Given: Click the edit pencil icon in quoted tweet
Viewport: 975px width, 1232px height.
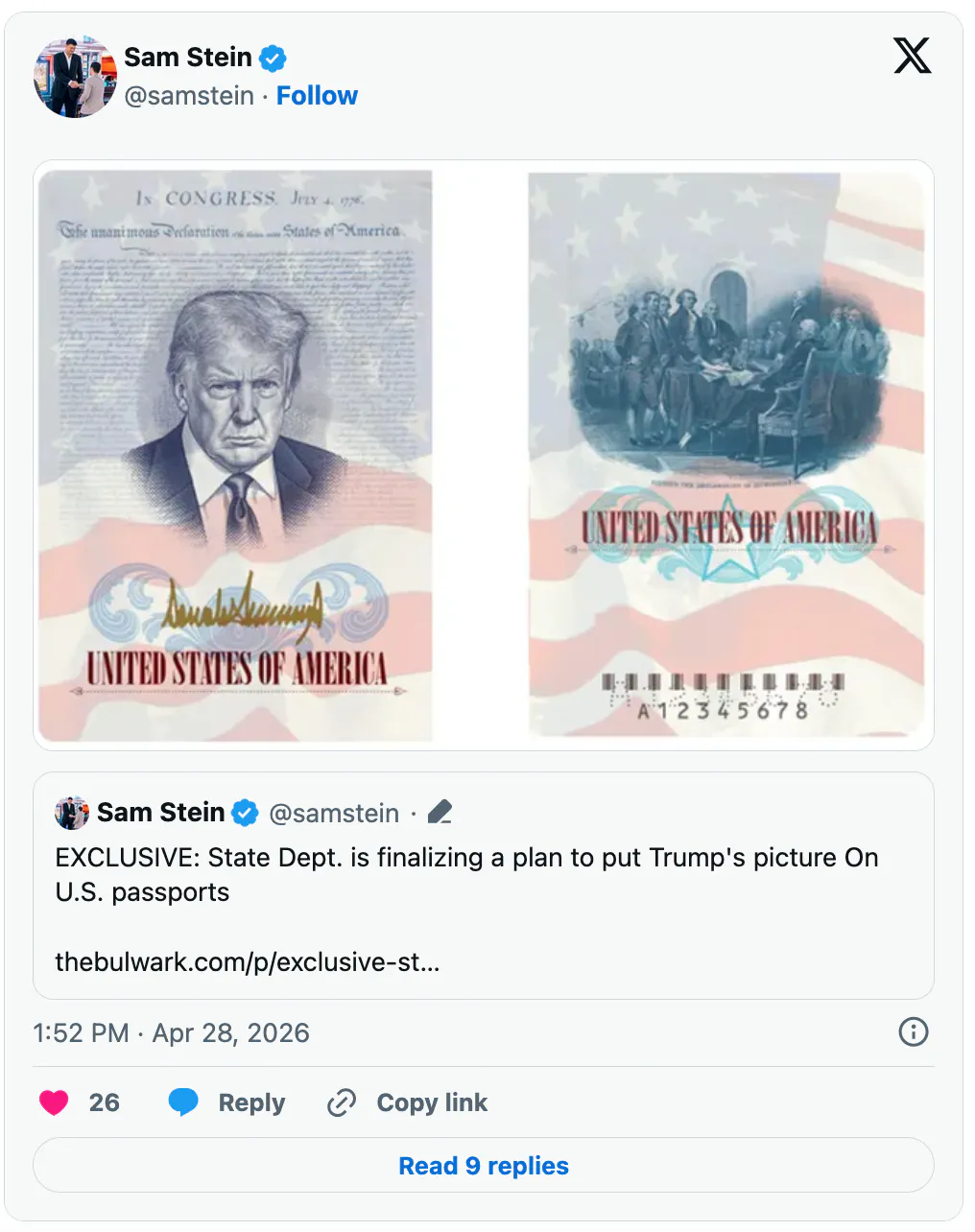Looking at the screenshot, I should [x=440, y=811].
